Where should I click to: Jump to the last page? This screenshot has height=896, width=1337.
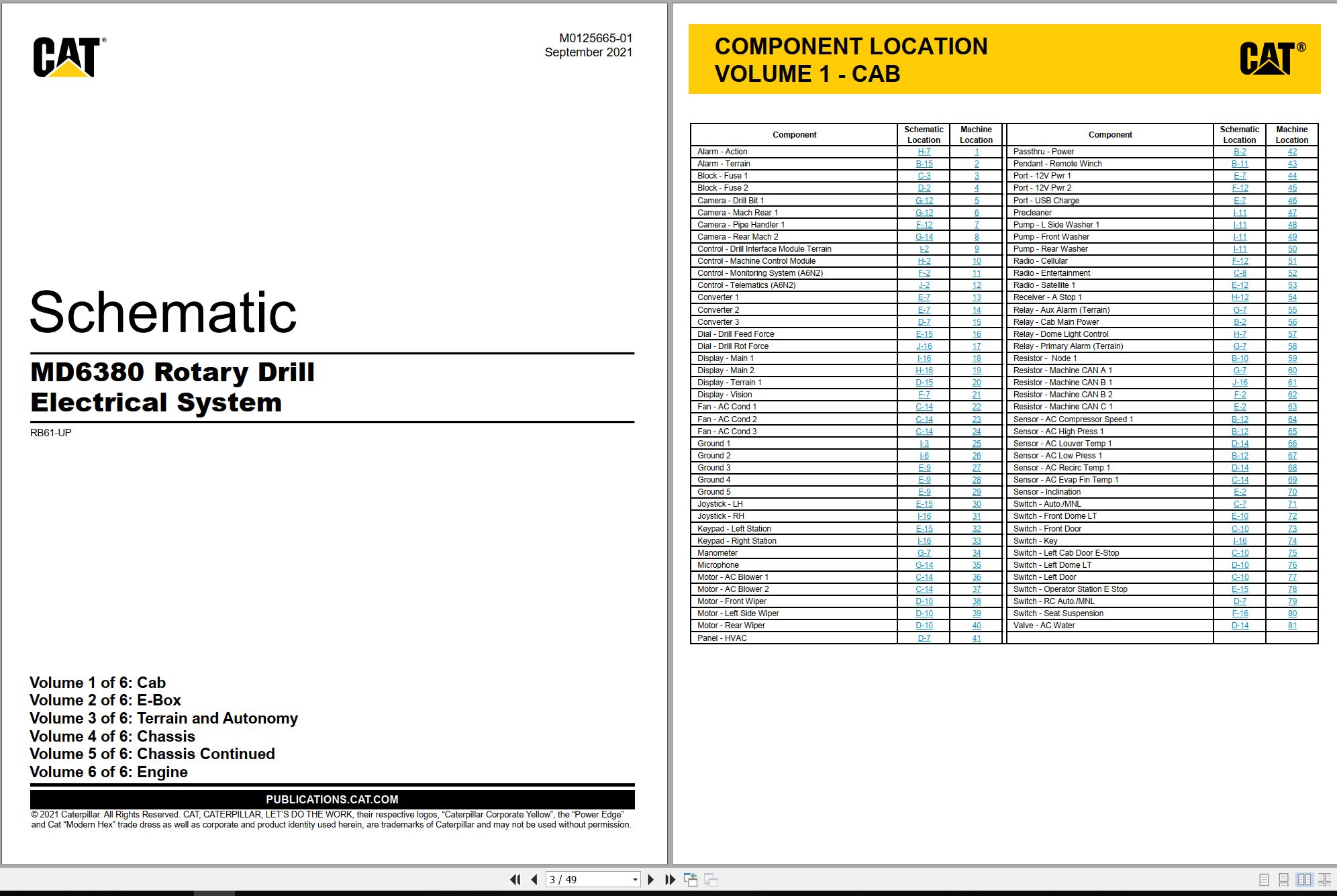[670, 879]
